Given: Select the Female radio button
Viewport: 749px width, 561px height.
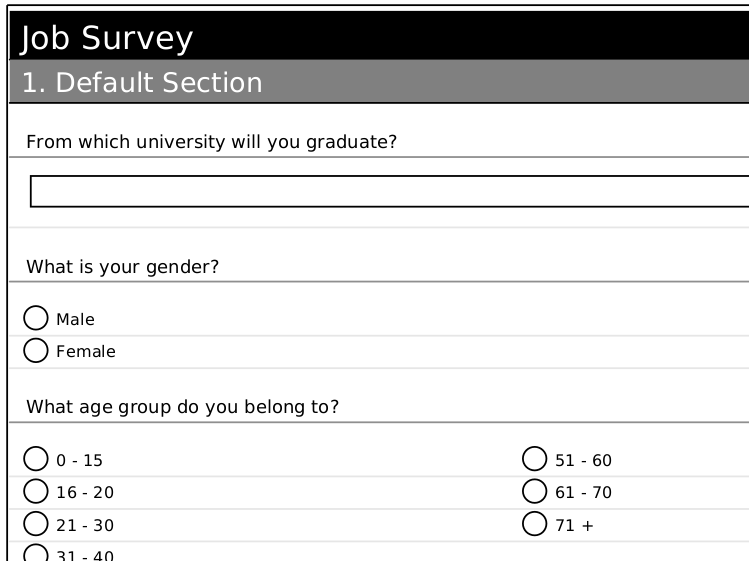Looking at the screenshot, I should [36, 350].
